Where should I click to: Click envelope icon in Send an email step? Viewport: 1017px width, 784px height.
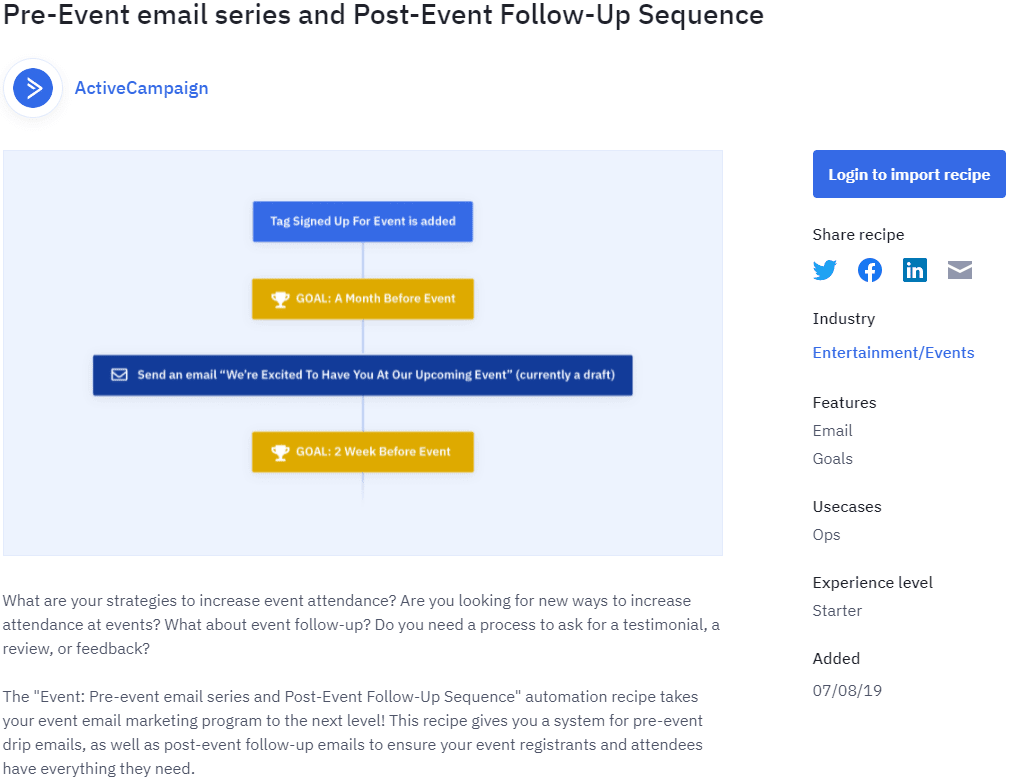click(119, 375)
